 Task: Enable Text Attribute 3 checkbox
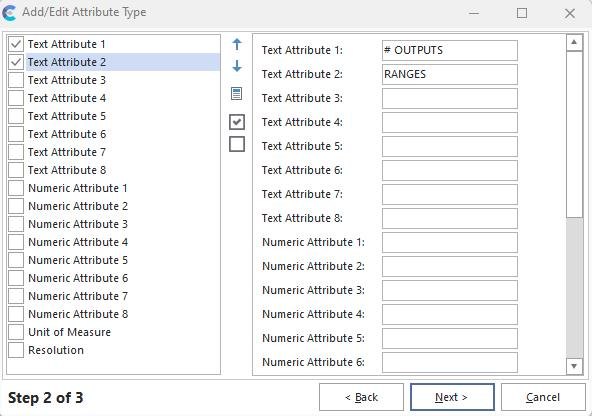coord(16,80)
